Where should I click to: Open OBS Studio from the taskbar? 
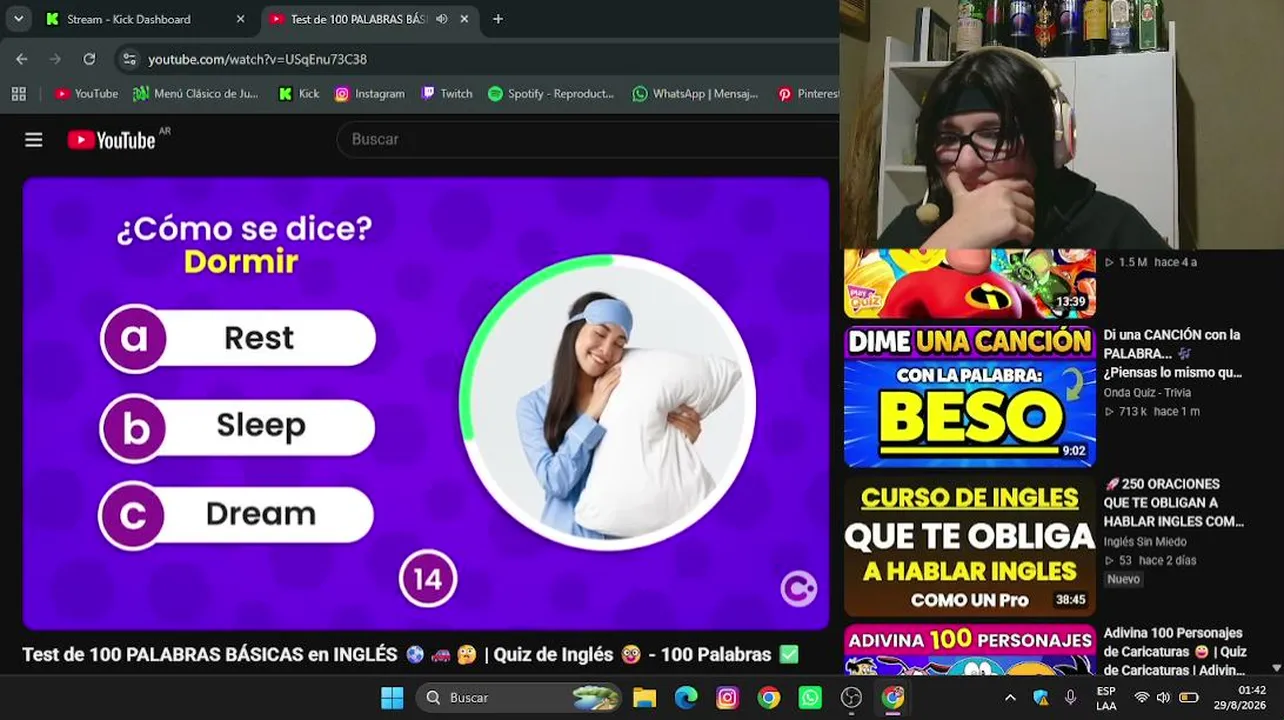852,697
